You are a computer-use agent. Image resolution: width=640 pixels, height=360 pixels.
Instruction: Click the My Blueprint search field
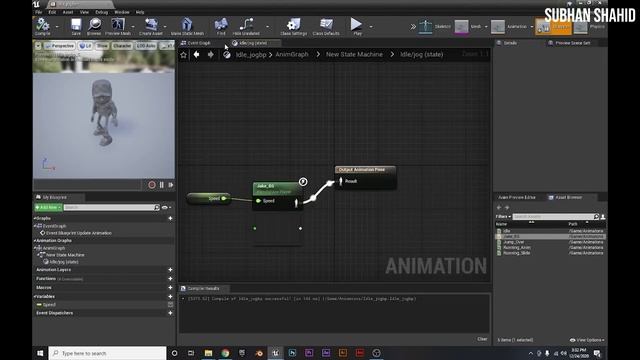pyautogui.click(x=111, y=207)
